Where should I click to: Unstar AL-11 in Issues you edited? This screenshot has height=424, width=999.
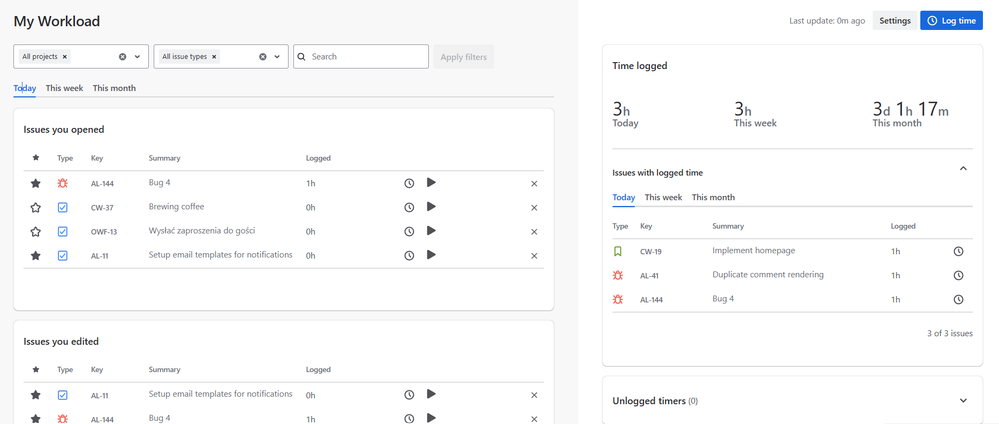click(x=36, y=395)
